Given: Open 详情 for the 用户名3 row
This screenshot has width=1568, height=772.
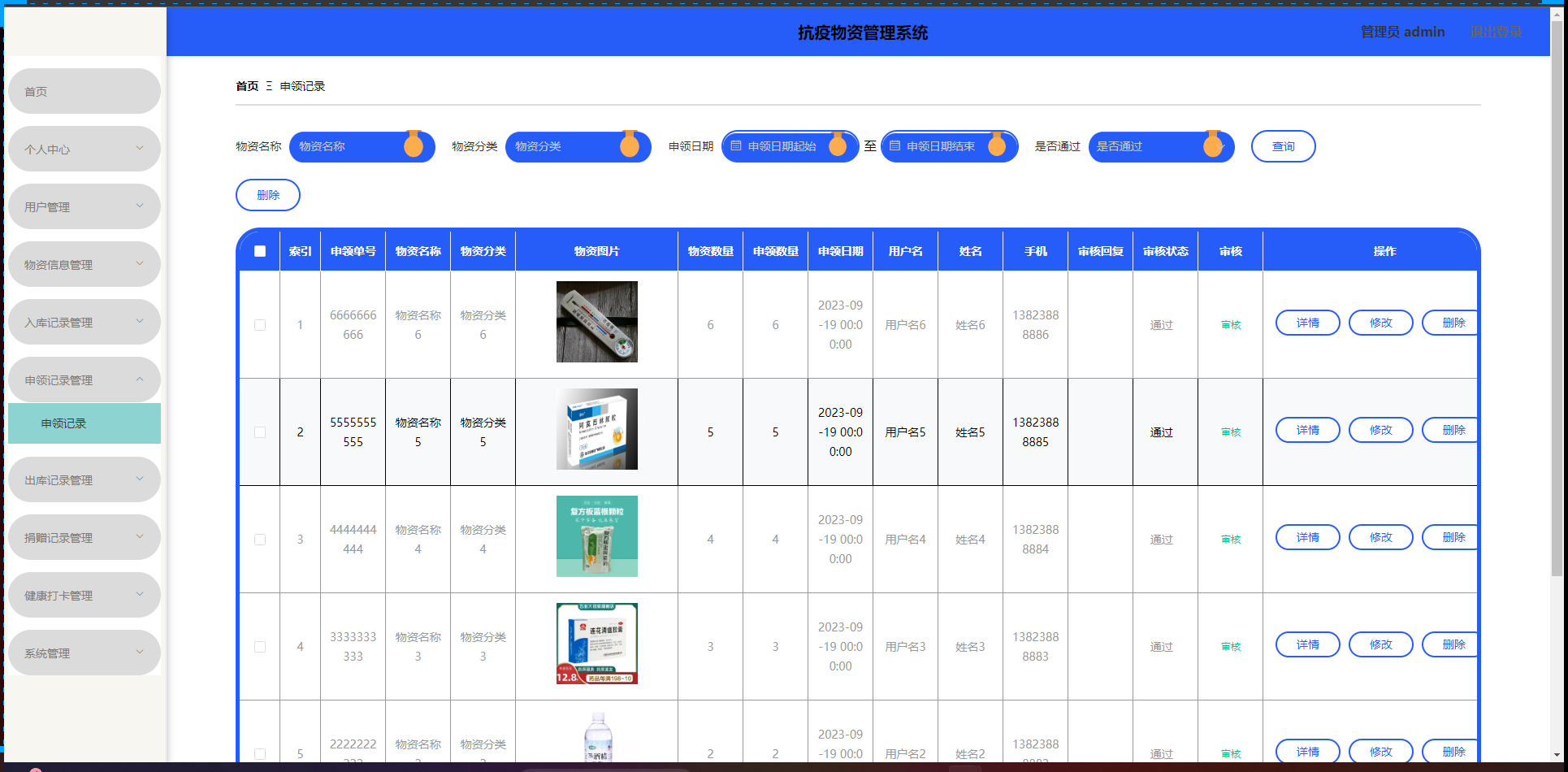Looking at the screenshot, I should pyautogui.click(x=1308, y=644).
